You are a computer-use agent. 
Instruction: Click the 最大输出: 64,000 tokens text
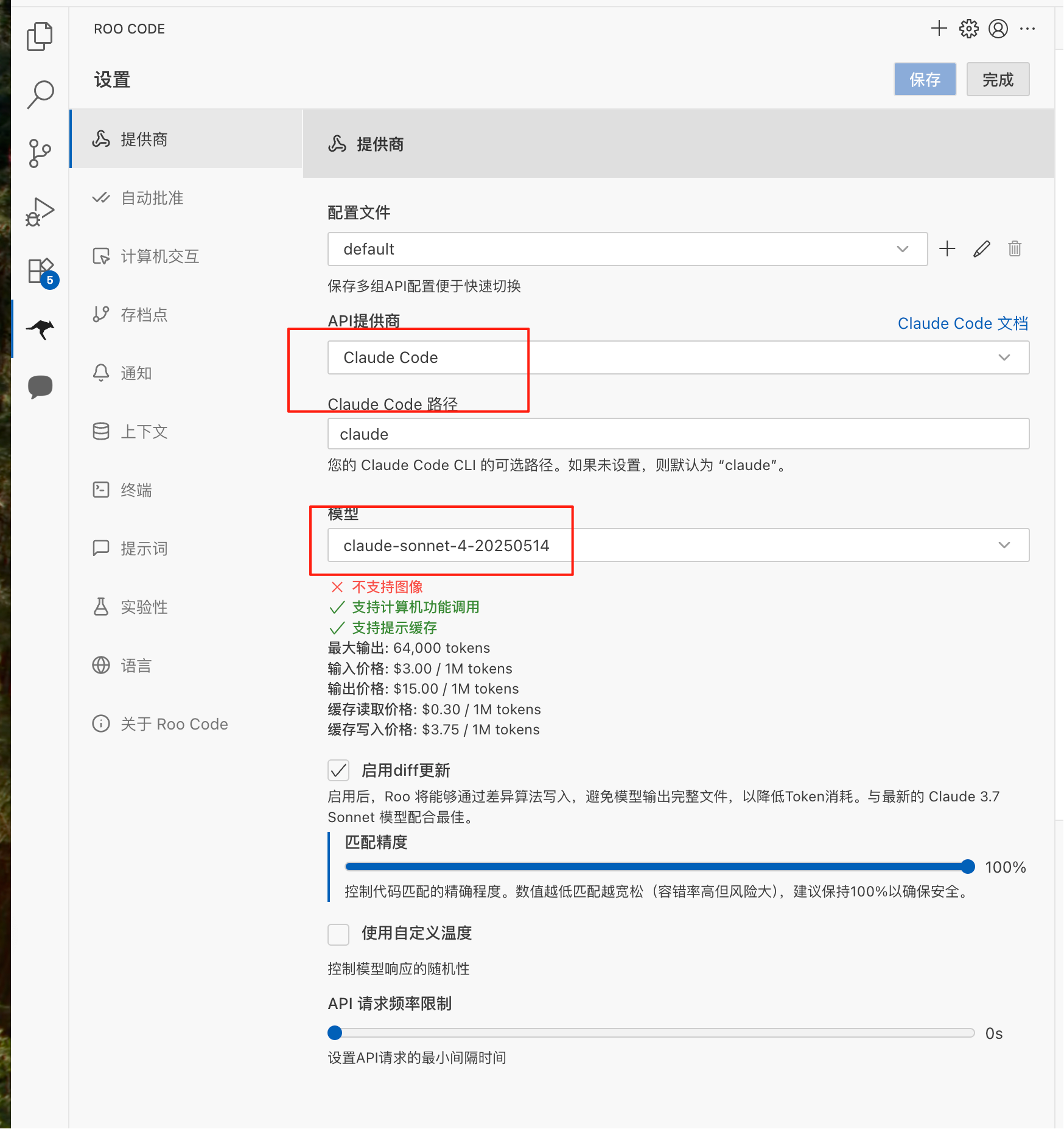(x=409, y=648)
